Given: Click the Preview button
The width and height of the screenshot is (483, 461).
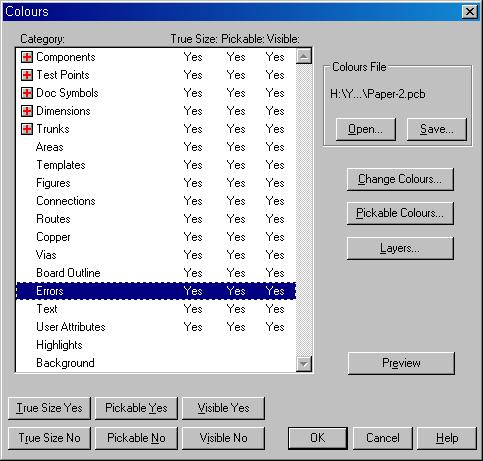Looking at the screenshot, I should coord(401,363).
